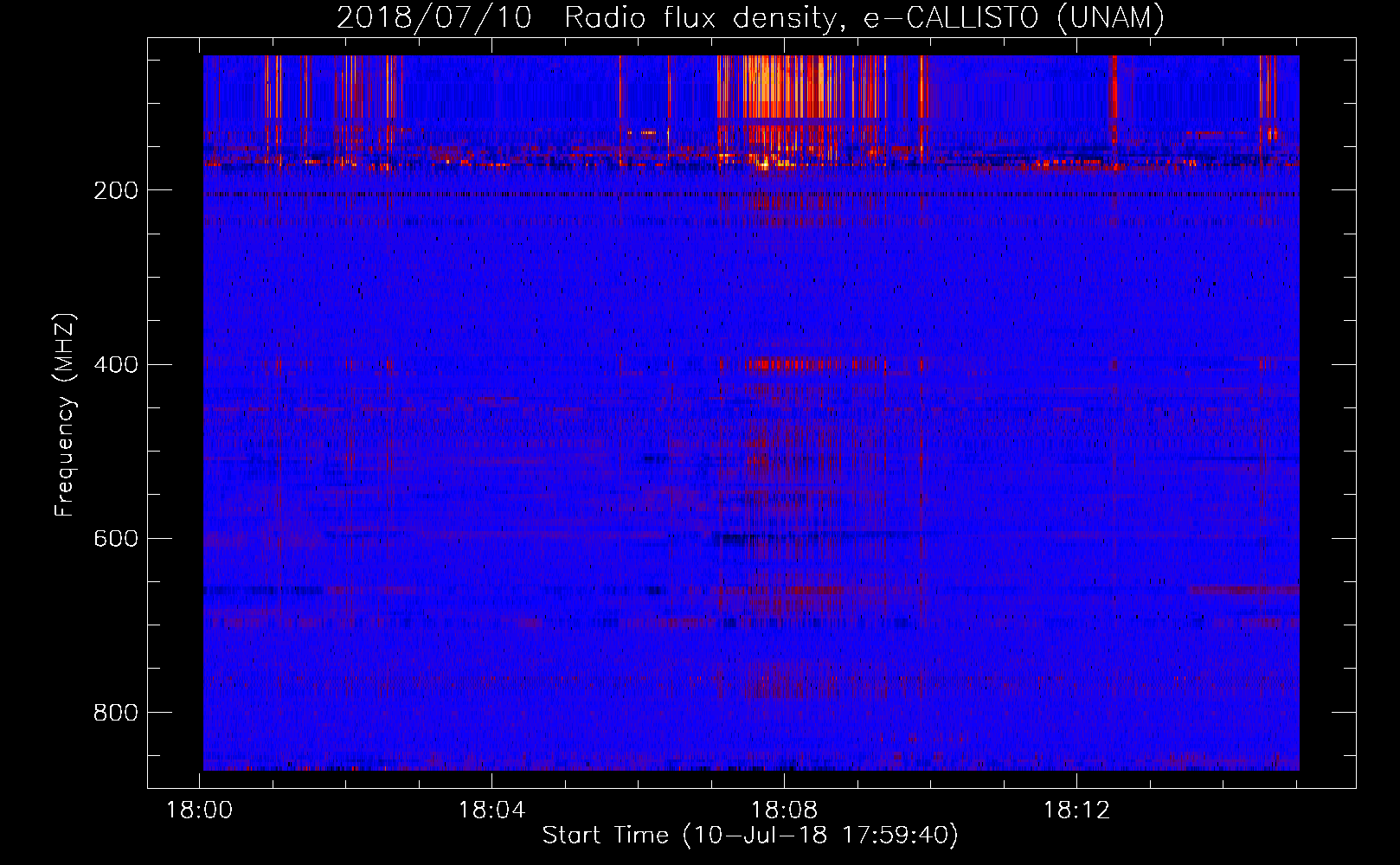Click the '400' frequency tick label
1400x865 pixels.
point(116,365)
